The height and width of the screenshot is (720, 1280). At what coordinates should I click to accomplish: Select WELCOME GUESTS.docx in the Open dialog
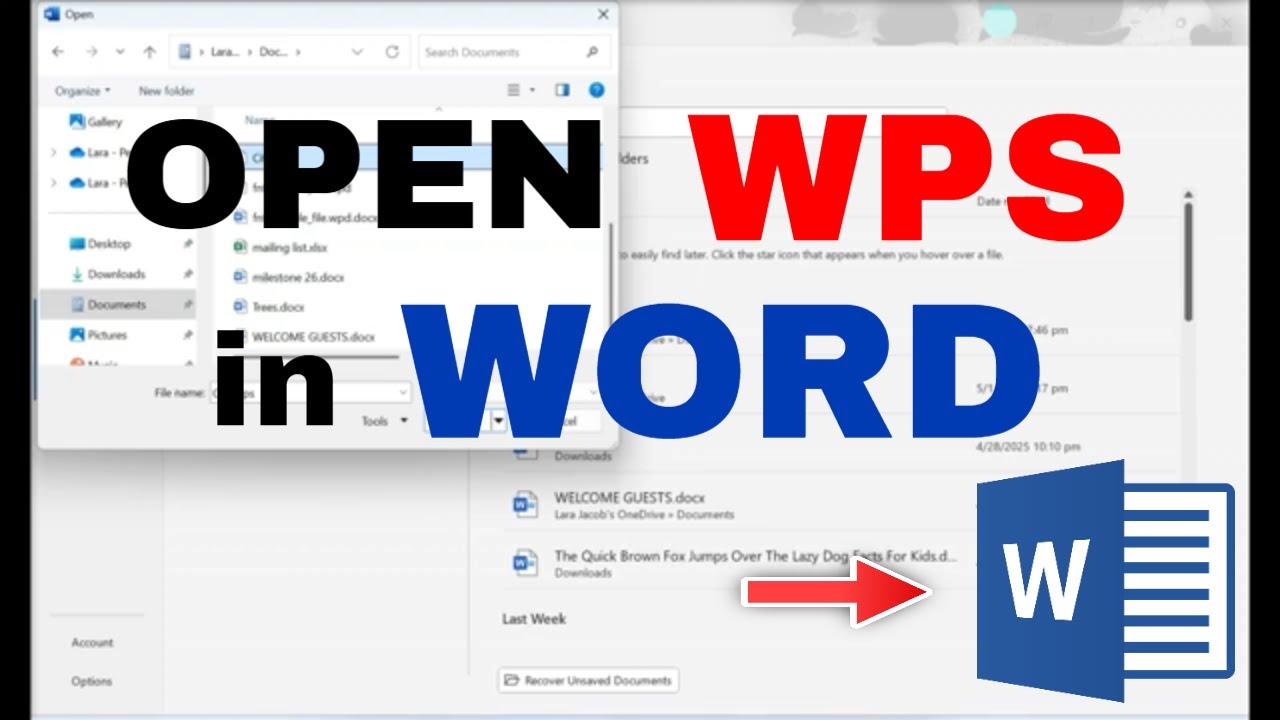[313, 337]
